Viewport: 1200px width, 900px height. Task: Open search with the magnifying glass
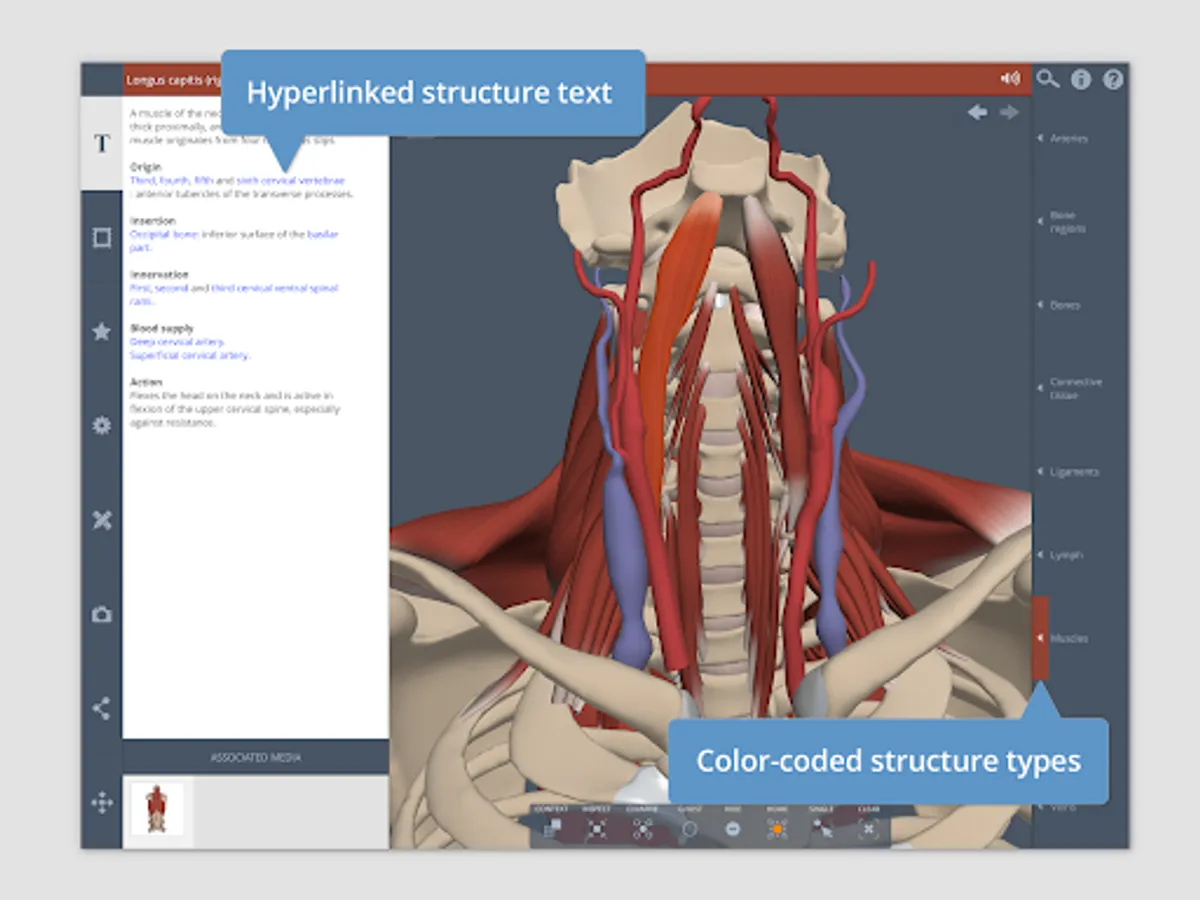[1047, 79]
